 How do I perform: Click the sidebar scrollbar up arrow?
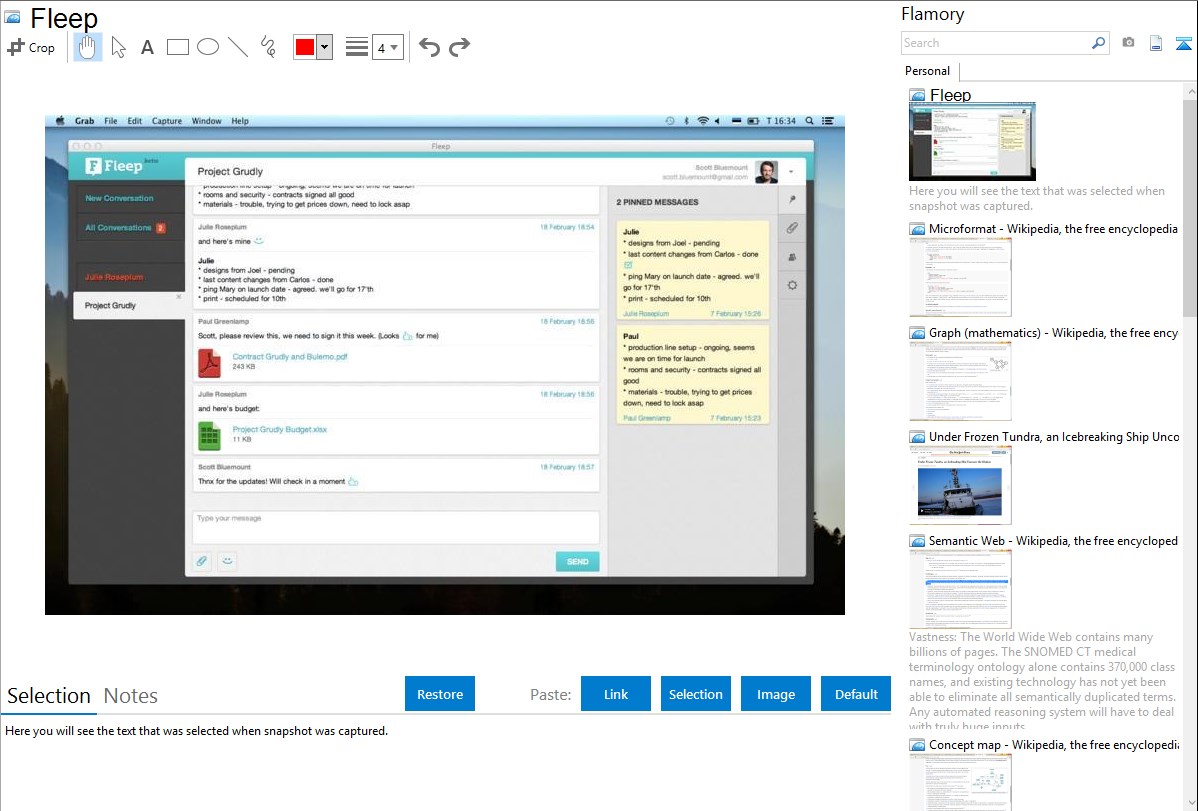pyautogui.click(x=1190, y=91)
